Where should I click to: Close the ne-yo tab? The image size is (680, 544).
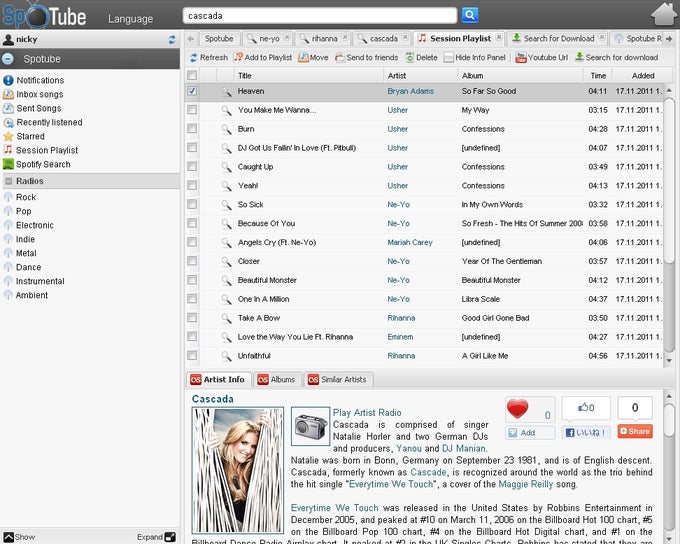(287, 37)
